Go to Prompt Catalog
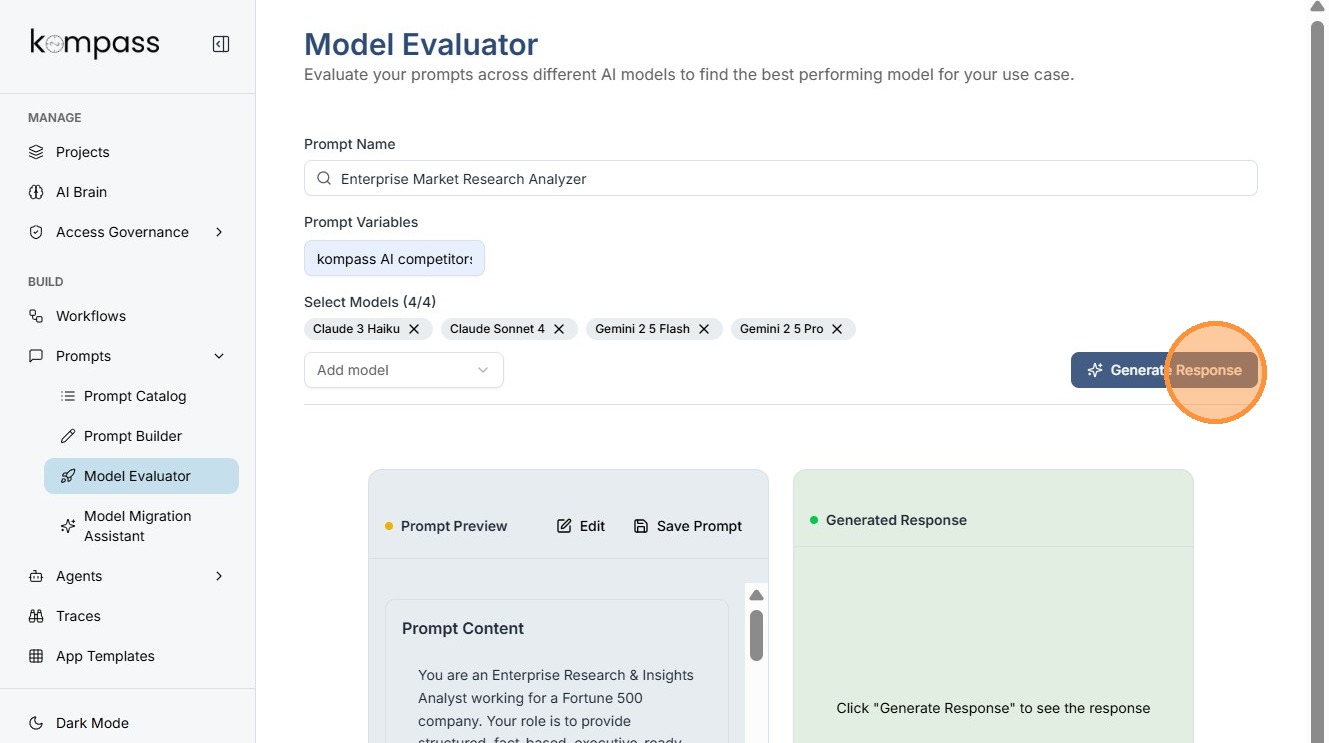 pos(135,396)
